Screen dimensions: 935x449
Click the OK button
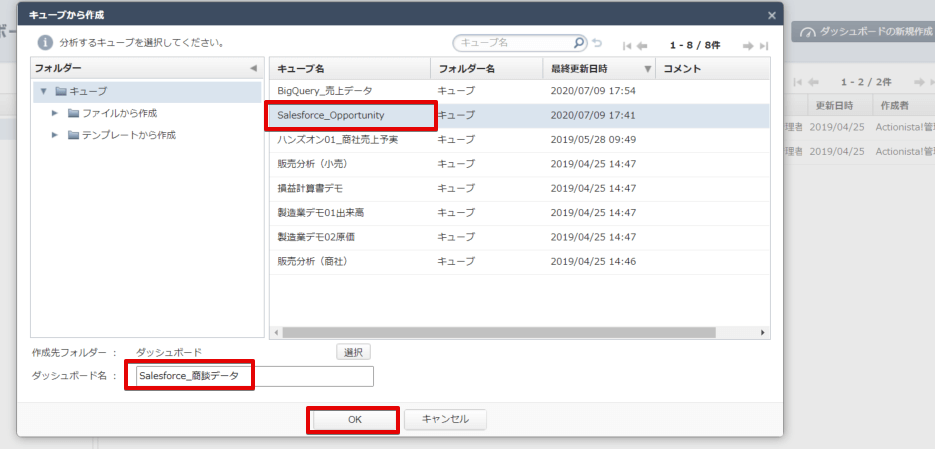coord(355,420)
